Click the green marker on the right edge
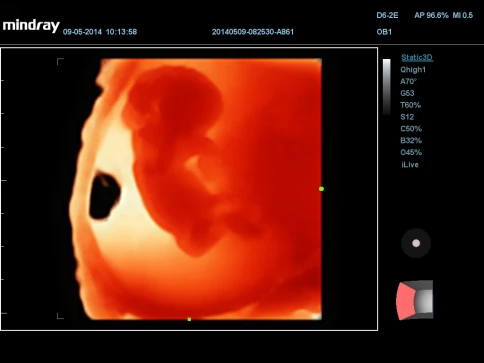484x363 pixels. [x=321, y=189]
